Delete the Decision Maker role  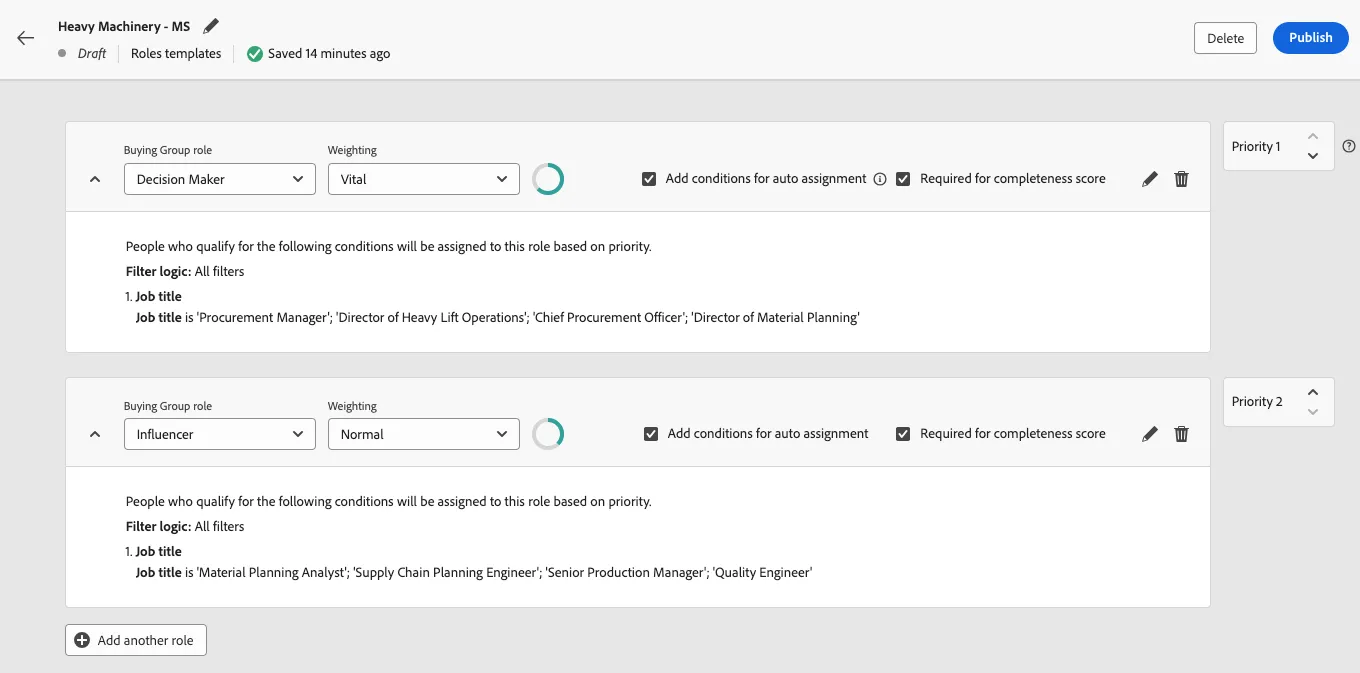pos(1181,179)
